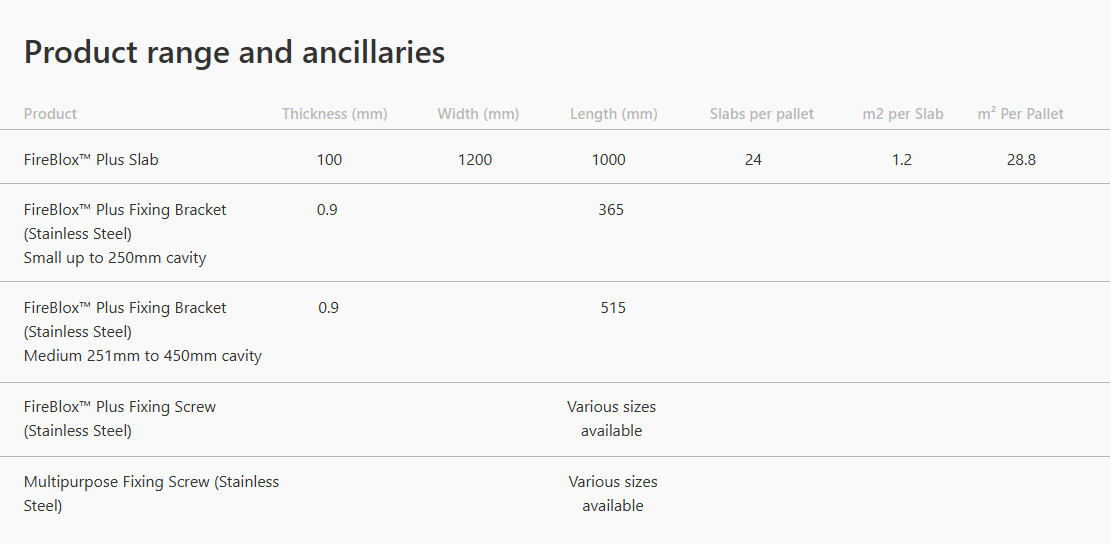The height and width of the screenshot is (544, 1110).
Task: Select the Medium 251mm to 450mm cavity bracket
Action: tap(143, 332)
